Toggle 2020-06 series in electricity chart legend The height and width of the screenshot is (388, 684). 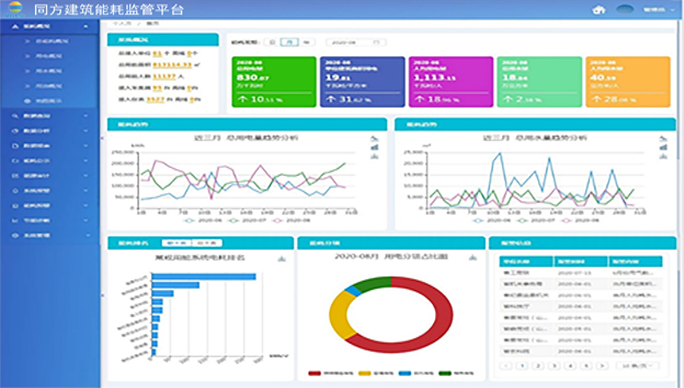point(202,221)
